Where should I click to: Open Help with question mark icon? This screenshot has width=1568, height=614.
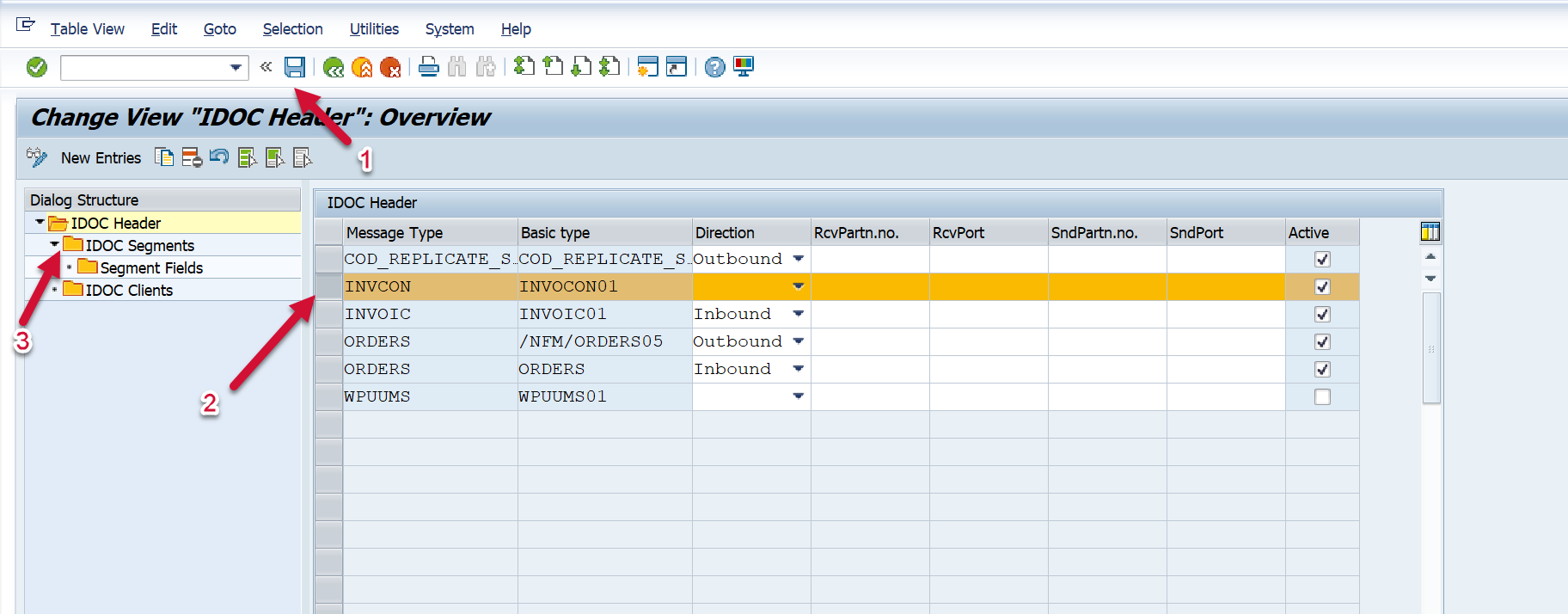tap(714, 67)
